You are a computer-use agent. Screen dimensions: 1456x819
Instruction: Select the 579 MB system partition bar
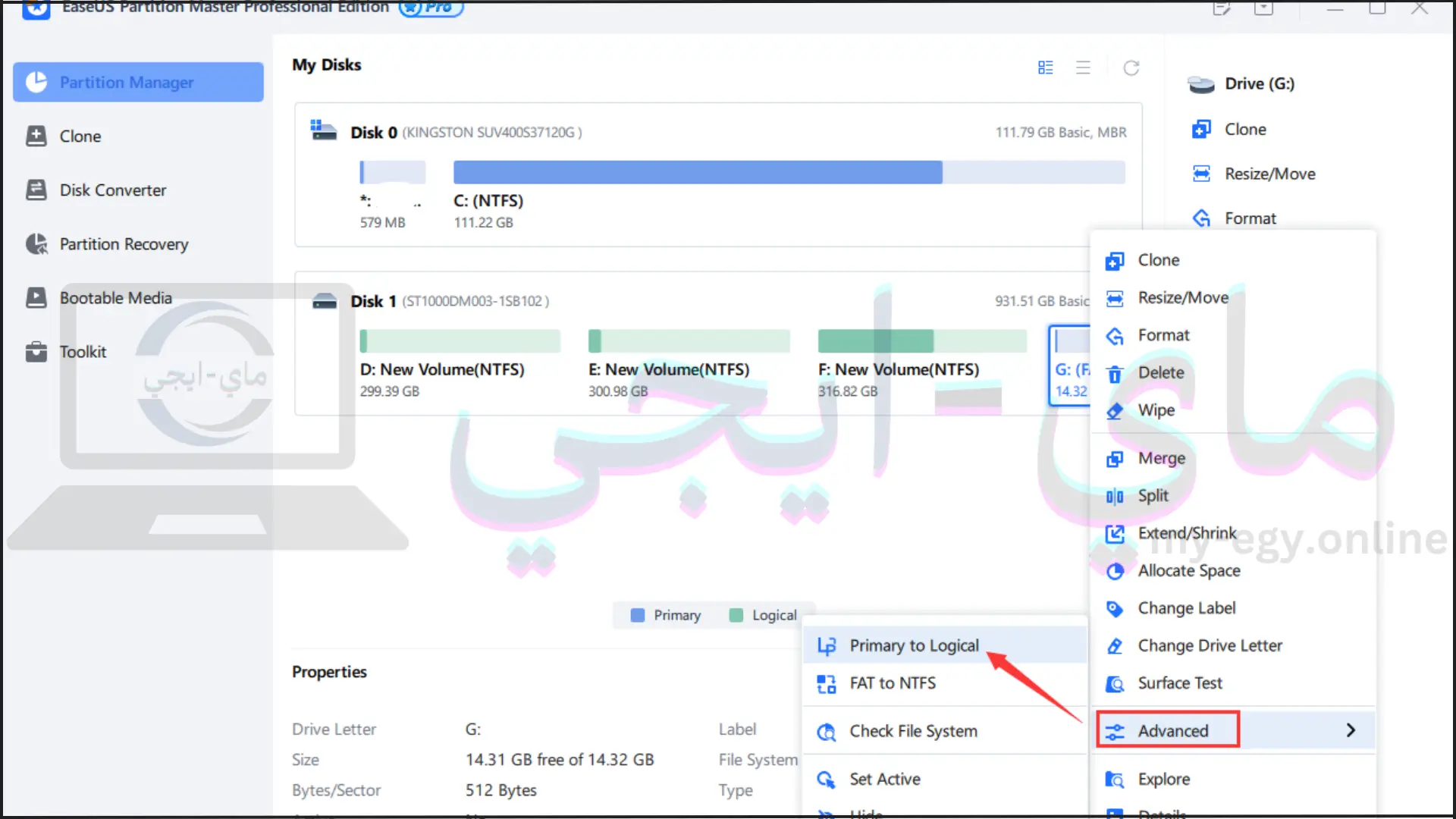[x=392, y=172]
